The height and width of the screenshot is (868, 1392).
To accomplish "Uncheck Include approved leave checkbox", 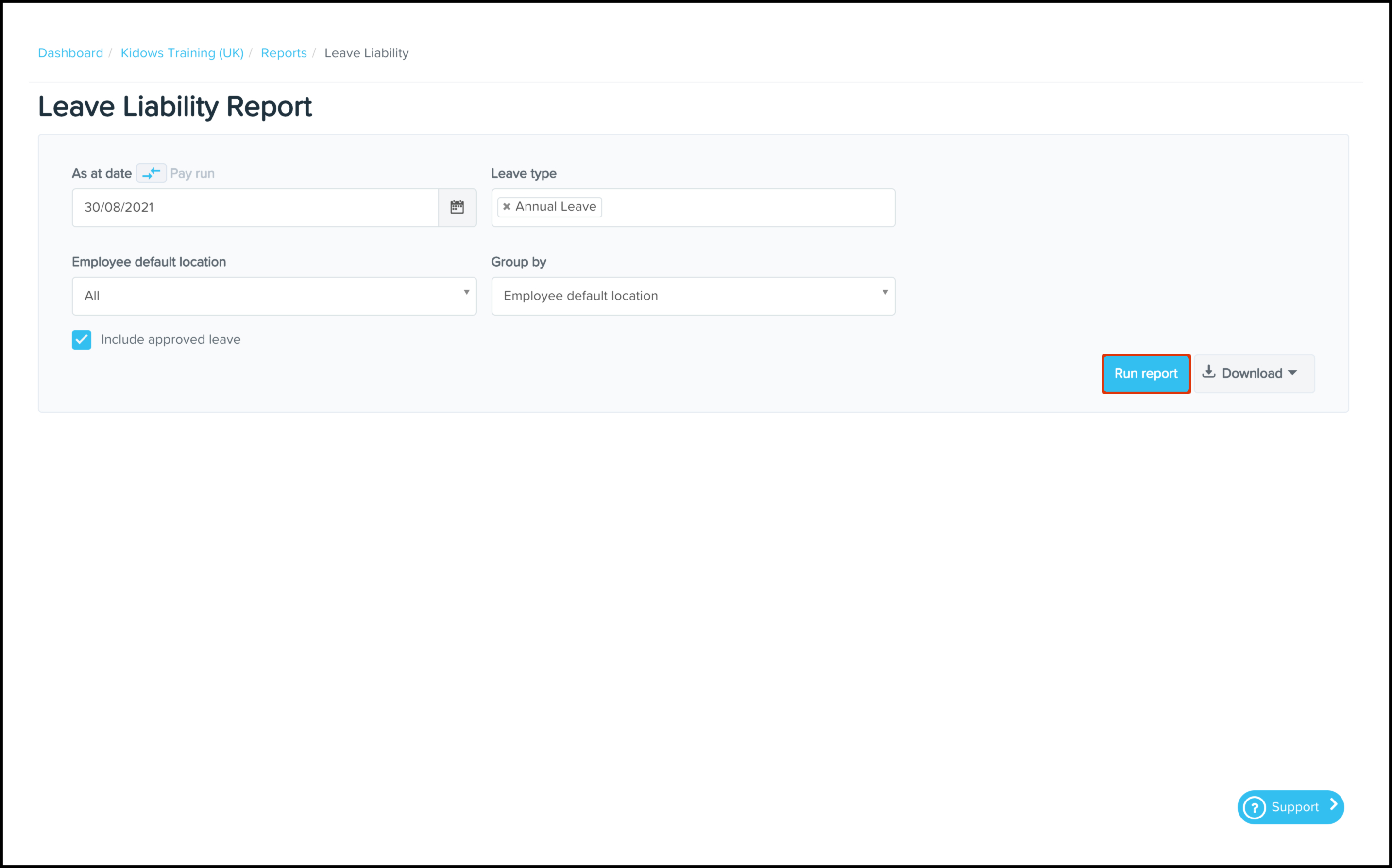I will click(x=82, y=340).
